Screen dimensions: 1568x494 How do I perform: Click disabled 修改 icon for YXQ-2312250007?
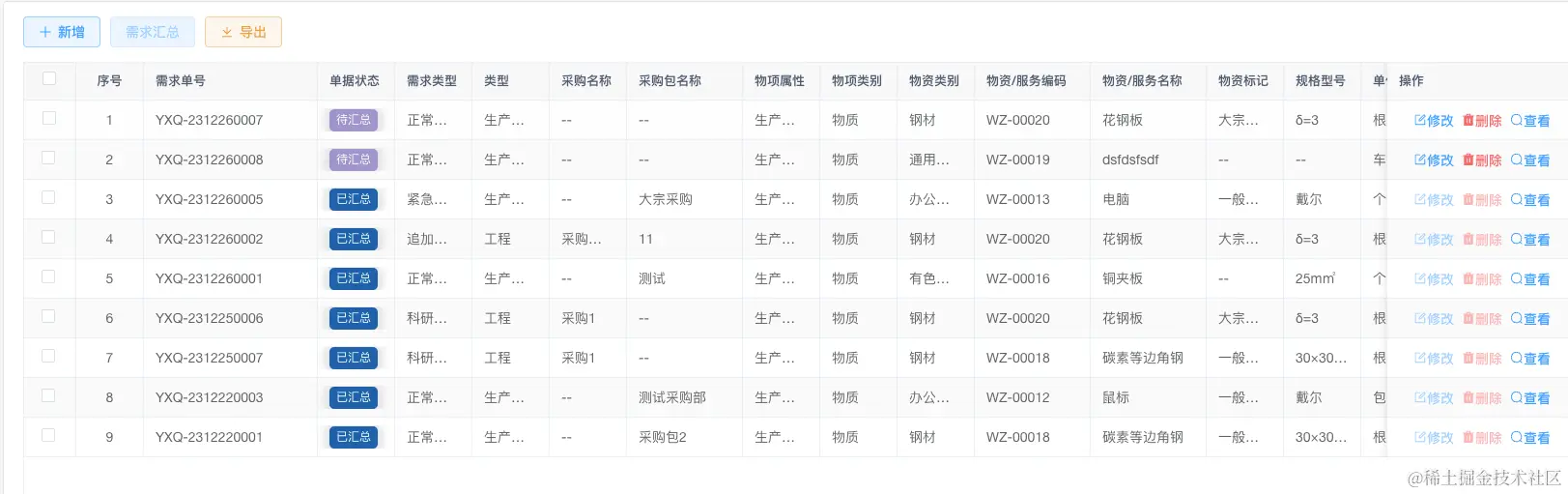(x=1434, y=359)
